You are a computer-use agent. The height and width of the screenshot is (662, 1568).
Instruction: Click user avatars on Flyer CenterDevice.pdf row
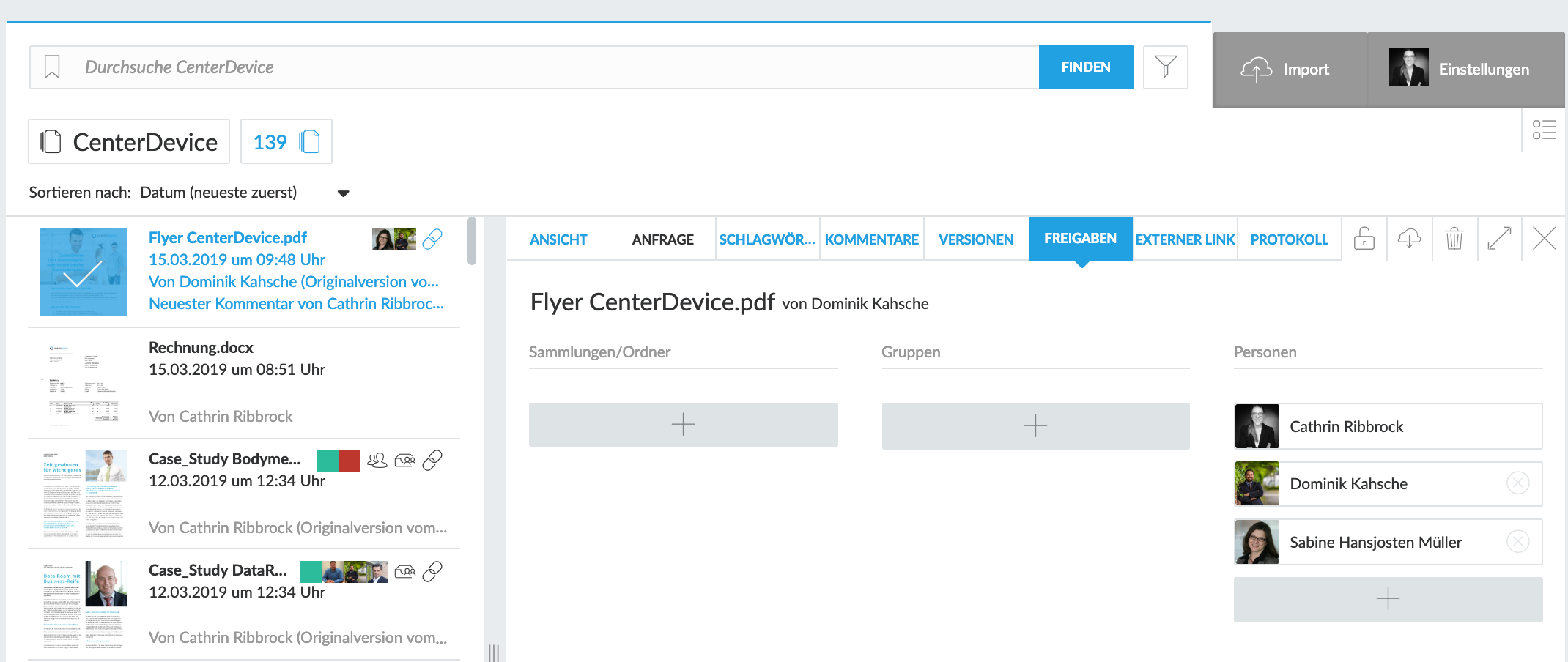[x=394, y=239]
